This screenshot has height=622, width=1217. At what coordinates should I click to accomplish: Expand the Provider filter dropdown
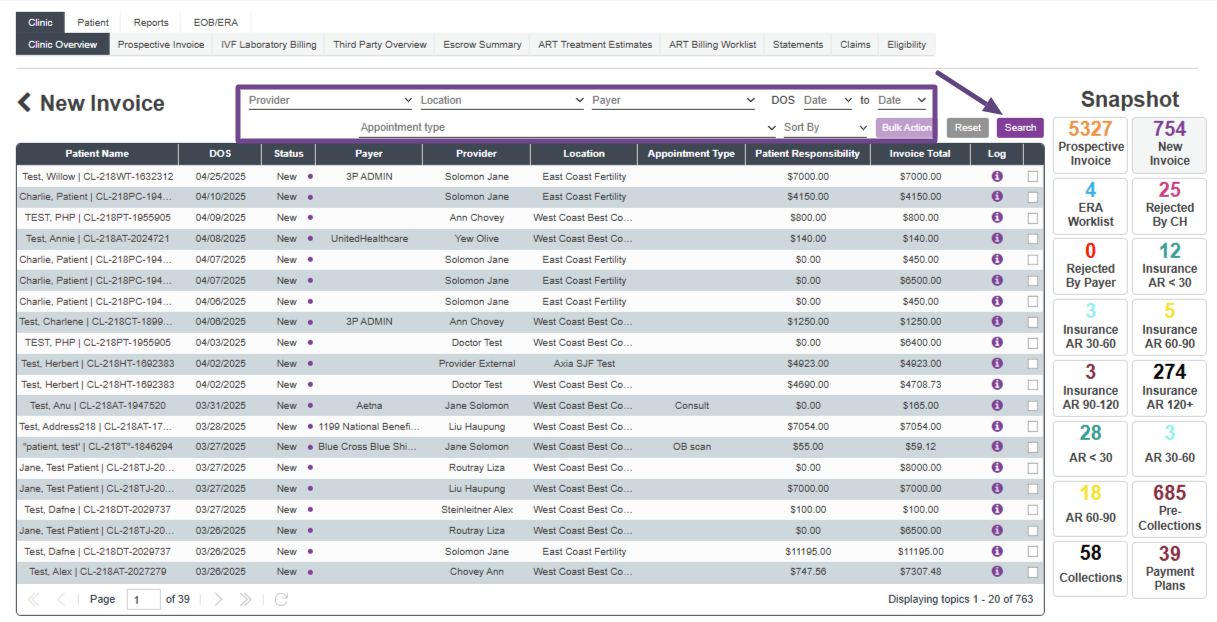coord(330,100)
